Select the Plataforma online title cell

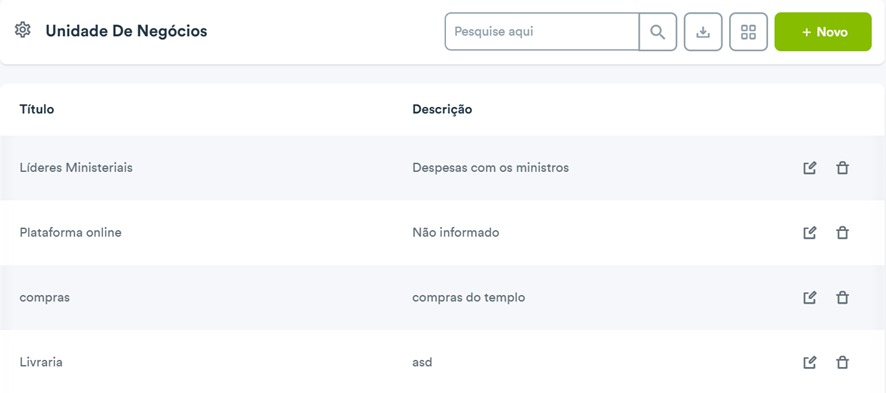(x=70, y=233)
